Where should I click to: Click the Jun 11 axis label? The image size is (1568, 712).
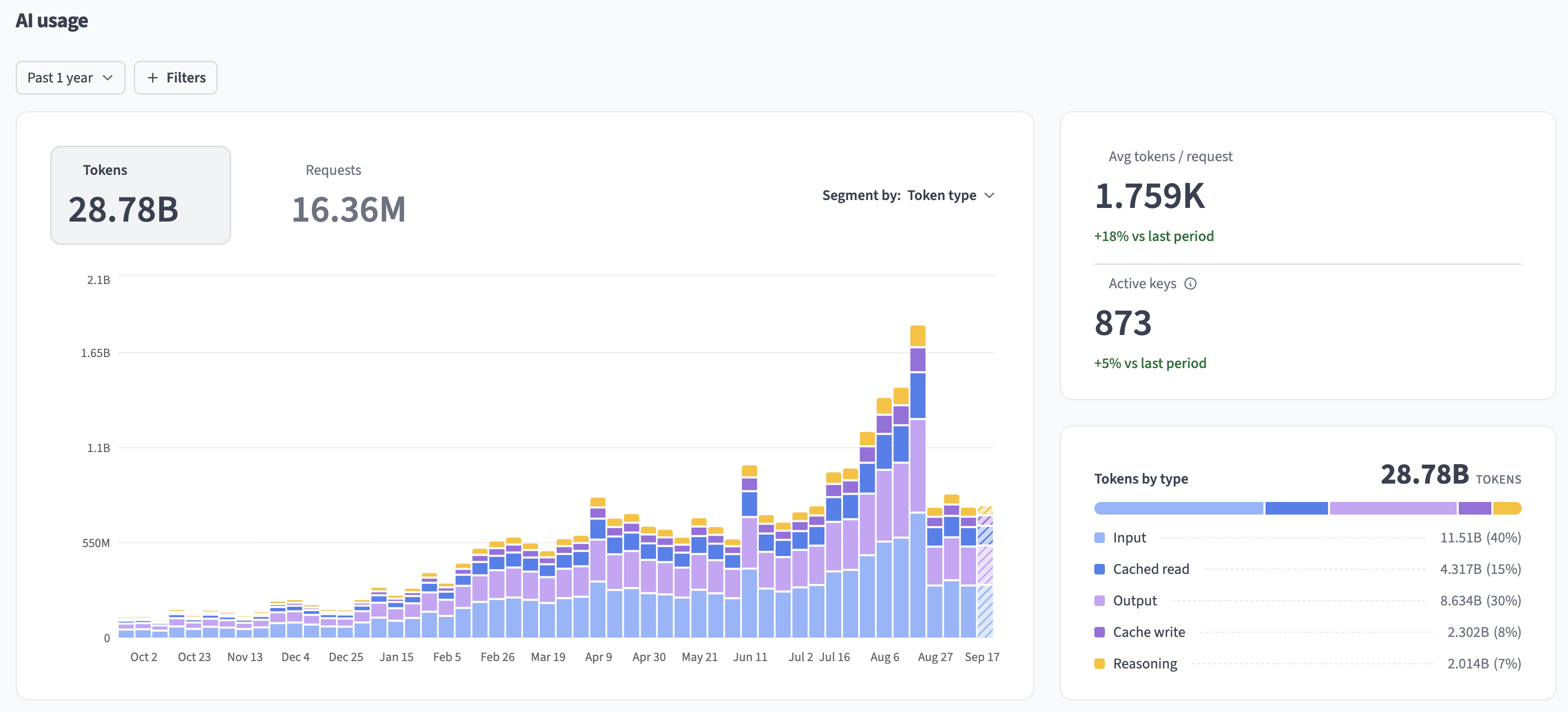(x=750, y=657)
